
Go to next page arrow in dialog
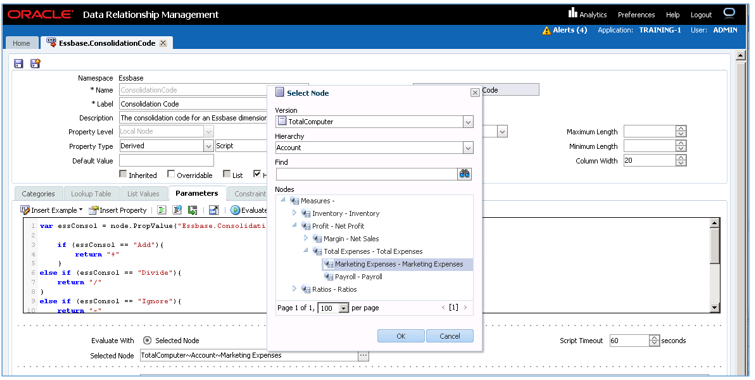pyautogui.click(x=465, y=308)
